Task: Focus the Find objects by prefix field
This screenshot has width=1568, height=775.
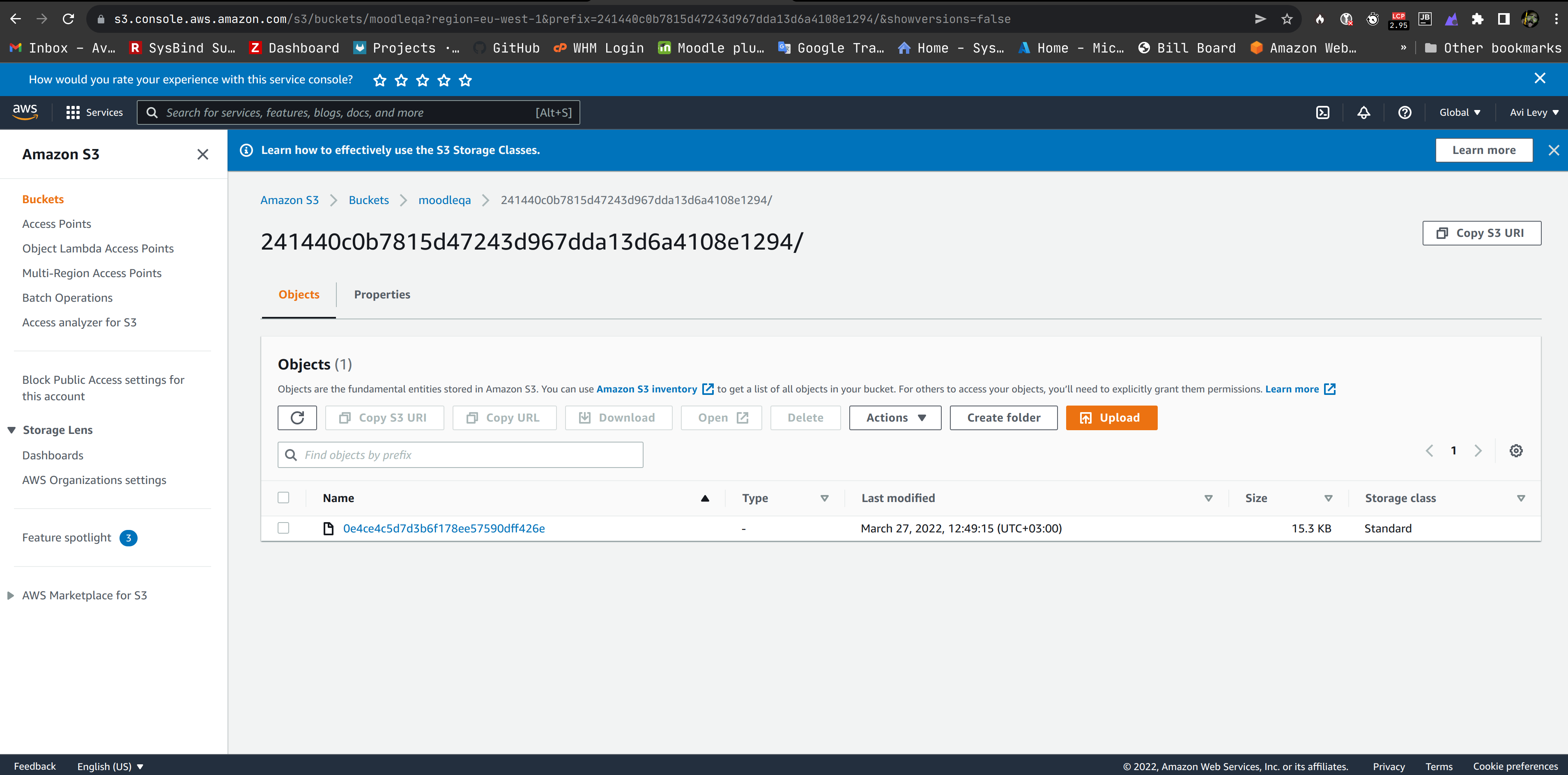Action: coord(460,455)
